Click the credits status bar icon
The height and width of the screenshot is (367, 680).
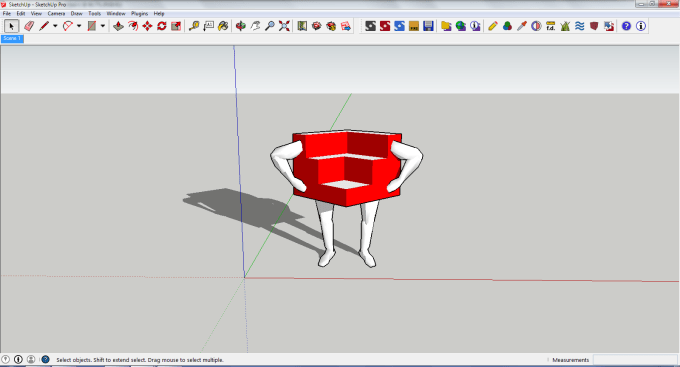[x=18, y=359]
